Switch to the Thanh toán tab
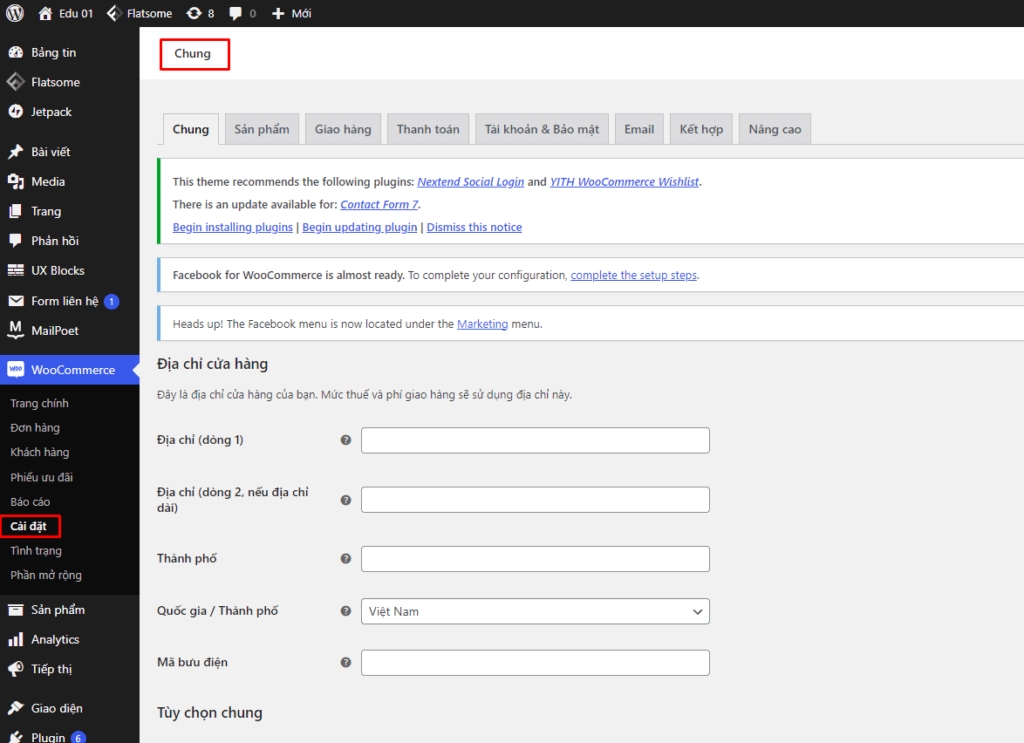1024x743 pixels. click(428, 129)
